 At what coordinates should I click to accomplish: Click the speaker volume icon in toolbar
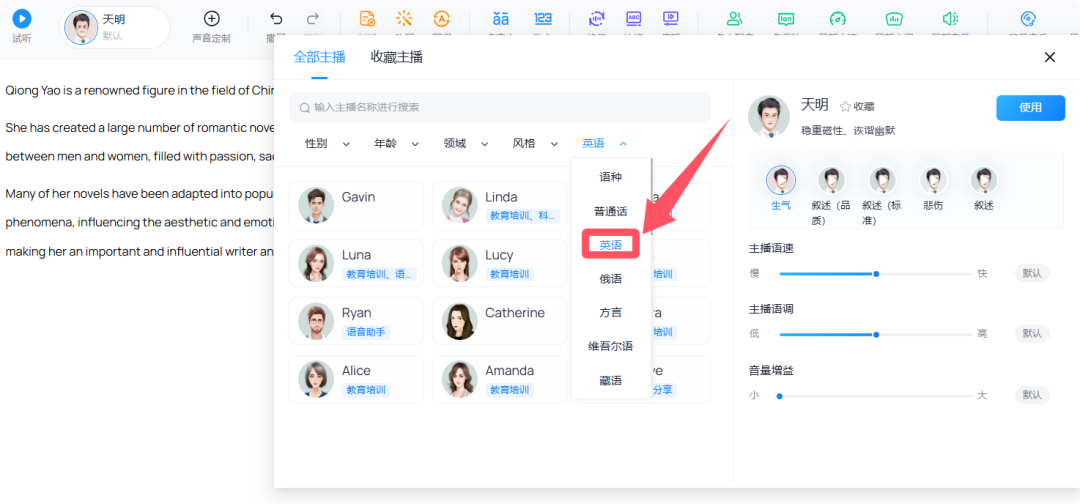point(950,18)
